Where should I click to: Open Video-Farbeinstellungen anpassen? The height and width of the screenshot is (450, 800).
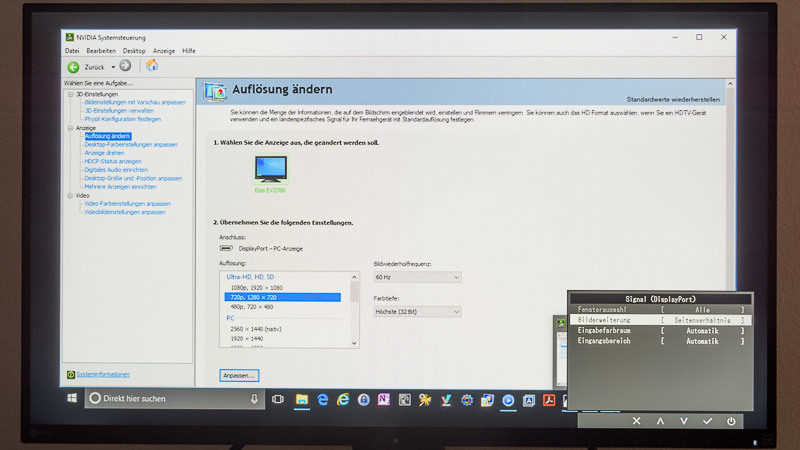click(x=128, y=204)
